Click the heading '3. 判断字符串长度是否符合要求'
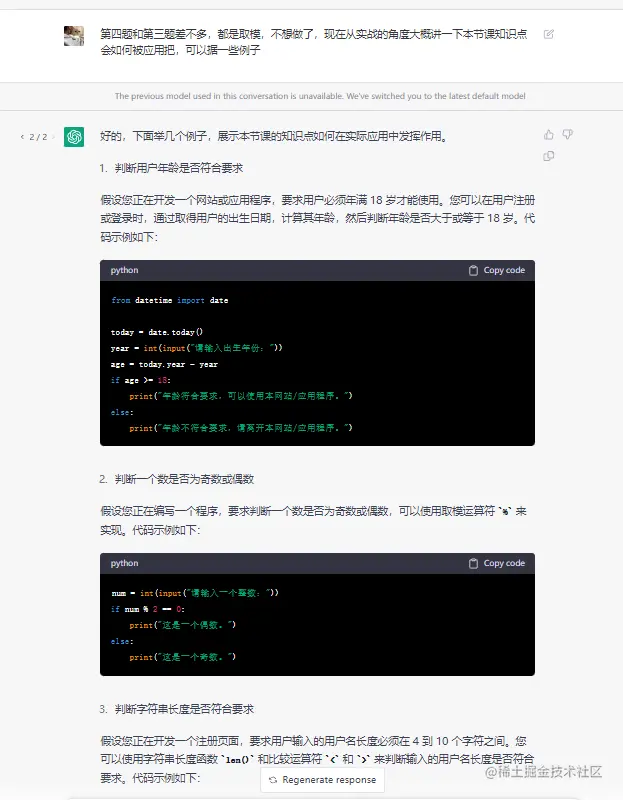 point(177,709)
